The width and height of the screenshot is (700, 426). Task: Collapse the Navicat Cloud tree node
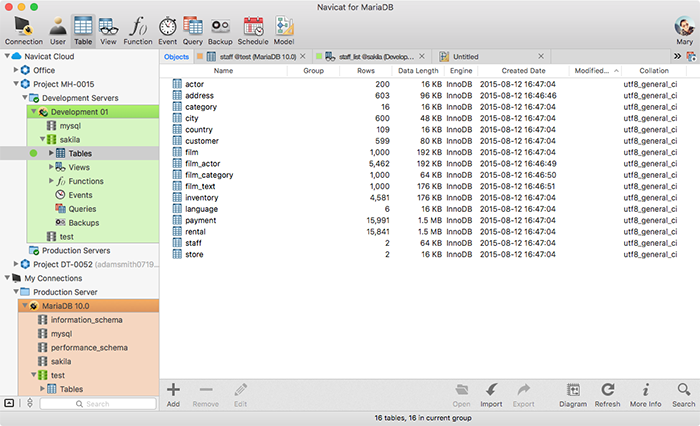pyautogui.click(x=7, y=56)
